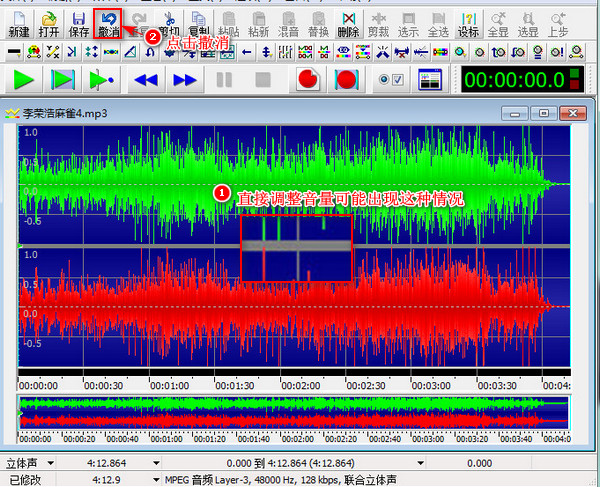
Task: Open the dropdown arrow after 4:12.864 length
Action: (x=156, y=463)
